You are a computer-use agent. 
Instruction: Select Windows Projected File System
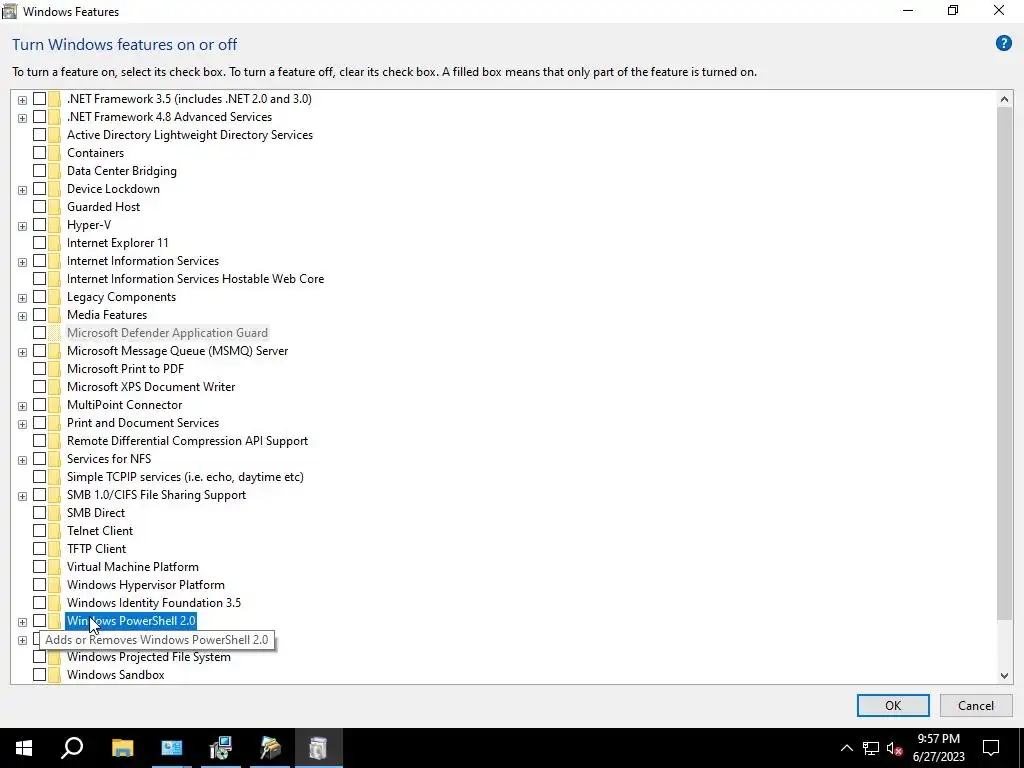tap(148, 657)
